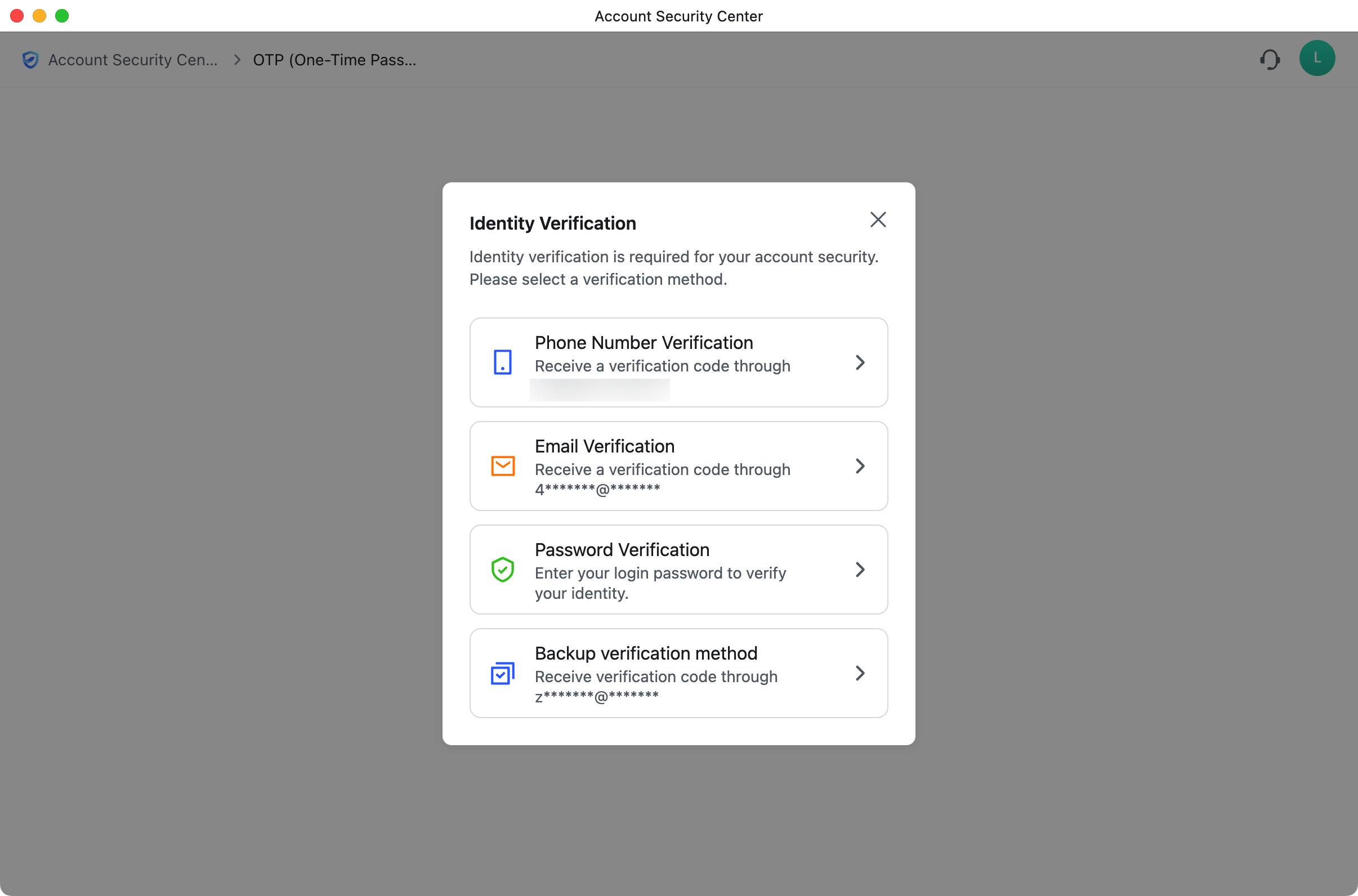Expand Password Verification chevron arrow
Image resolution: width=1358 pixels, height=896 pixels.
point(860,569)
